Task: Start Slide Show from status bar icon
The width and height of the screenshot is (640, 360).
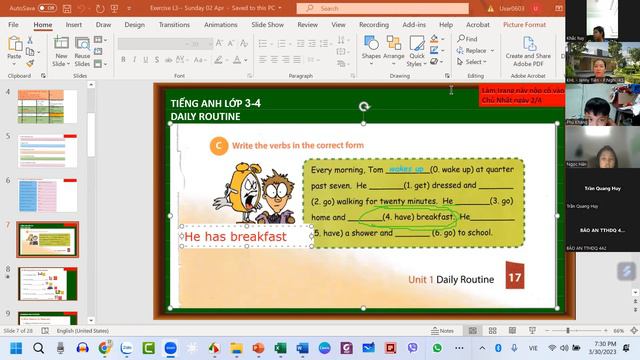Action: click(532, 331)
